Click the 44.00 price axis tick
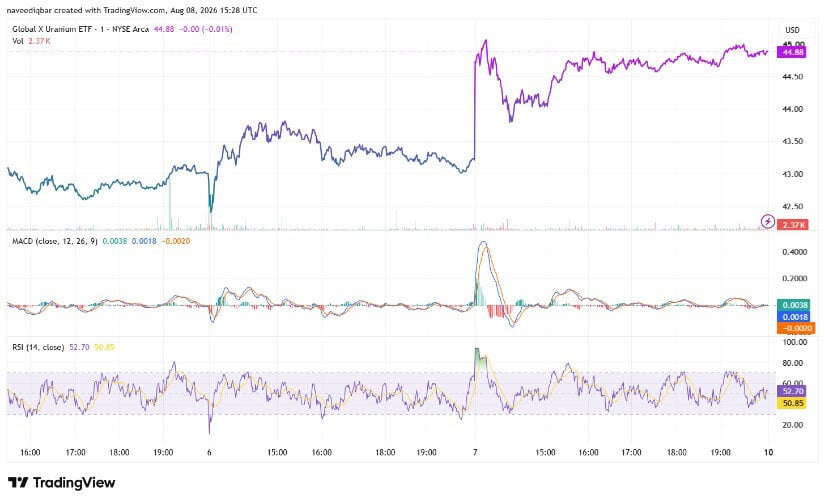The height and width of the screenshot is (503, 825). [x=793, y=109]
